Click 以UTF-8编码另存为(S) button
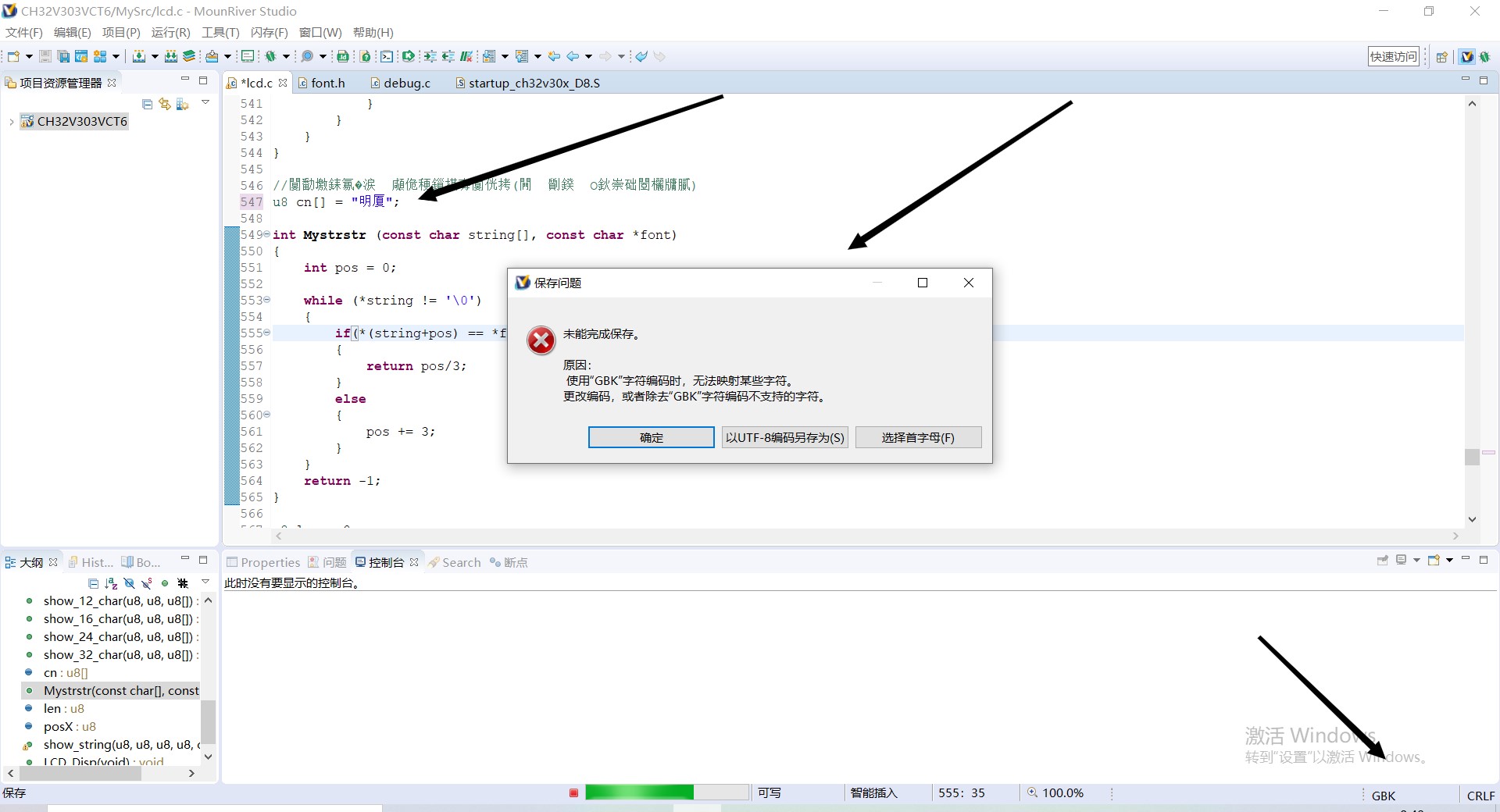The height and width of the screenshot is (812, 1500). point(784,437)
